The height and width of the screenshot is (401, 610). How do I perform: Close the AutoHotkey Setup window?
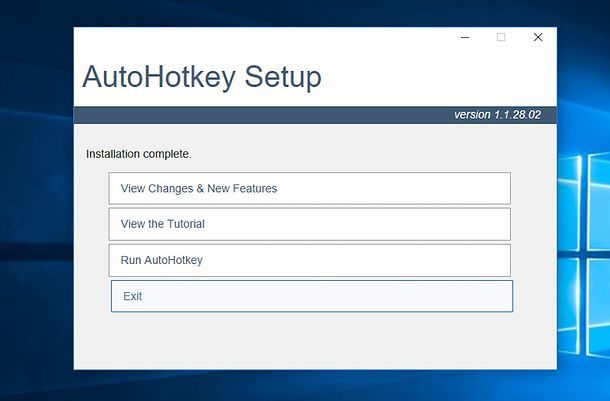click(538, 37)
